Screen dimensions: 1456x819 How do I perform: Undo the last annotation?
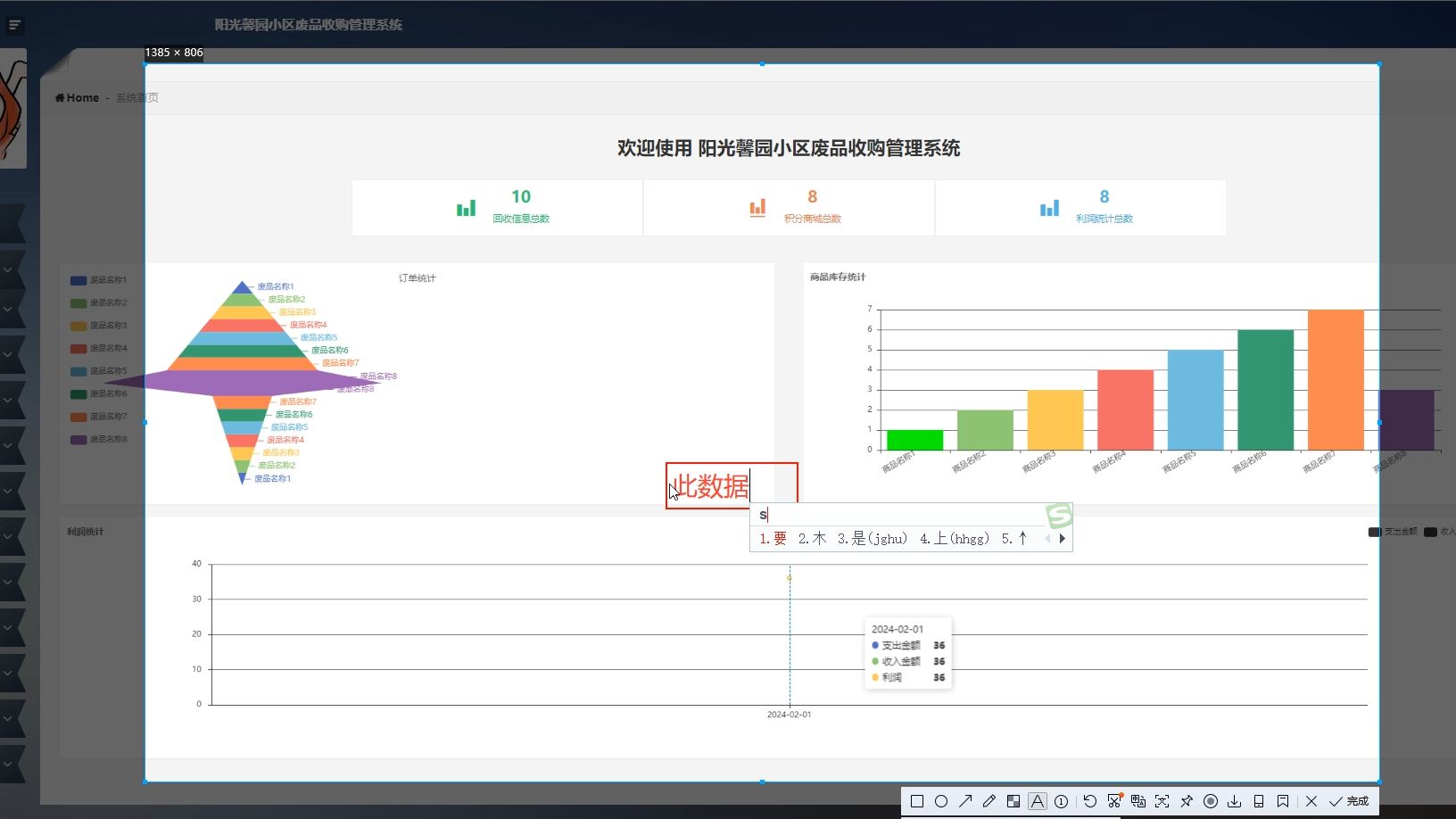1090,801
